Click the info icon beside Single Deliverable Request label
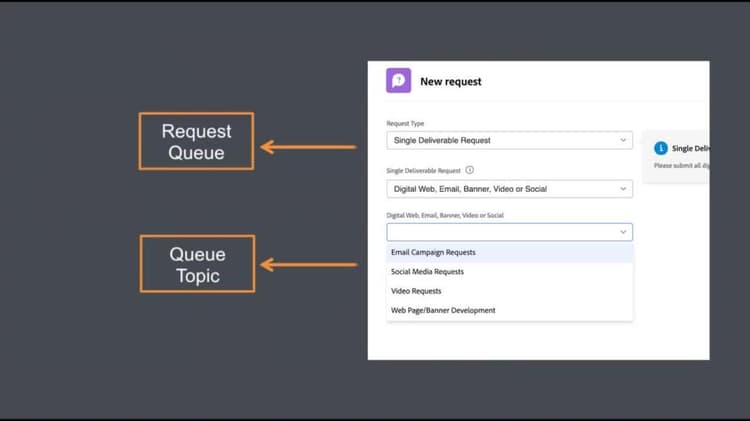Image resolution: width=750 pixels, height=421 pixels. 470,170
